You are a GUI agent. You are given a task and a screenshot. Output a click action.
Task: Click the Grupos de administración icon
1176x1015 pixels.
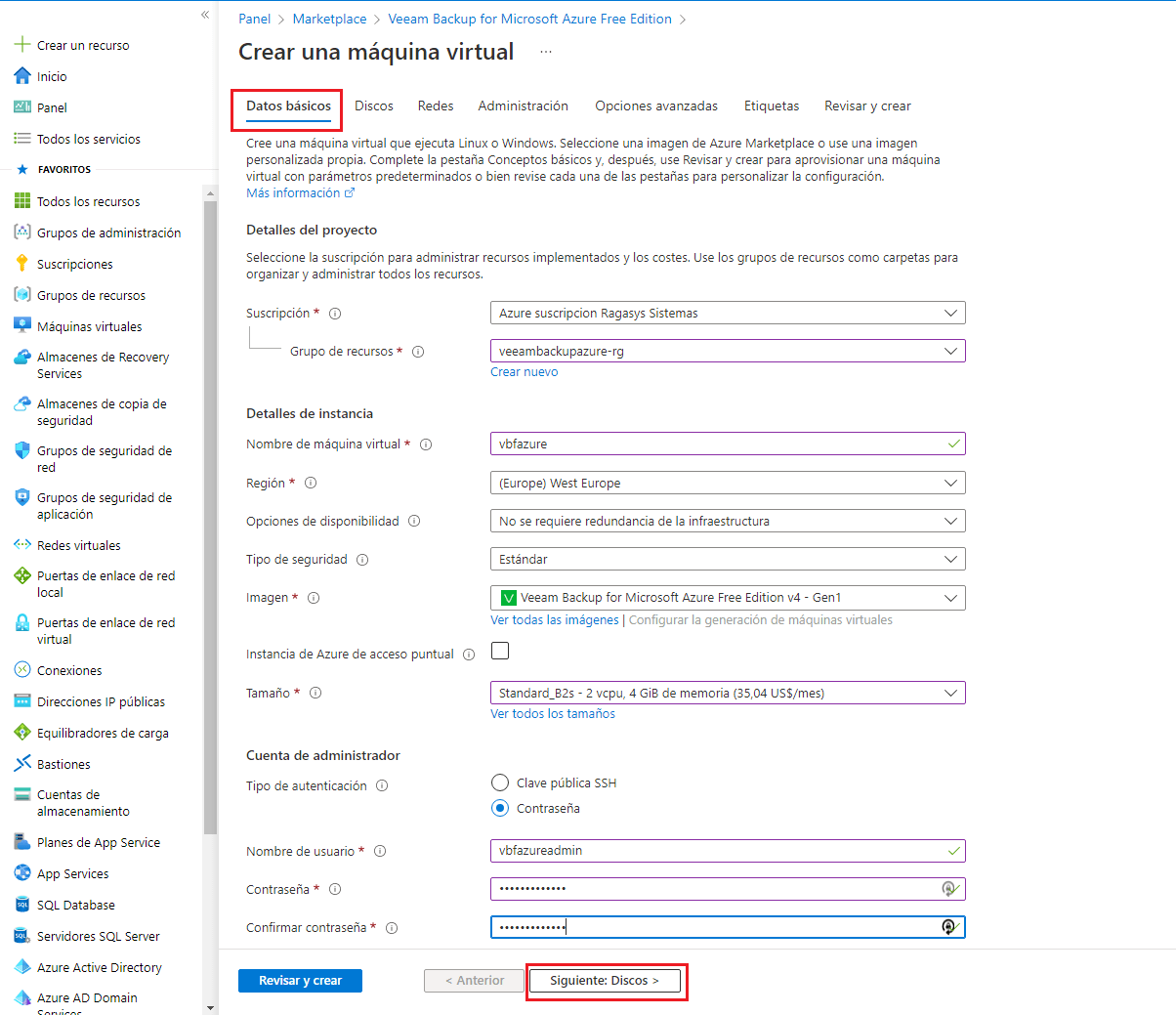coord(21,233)
